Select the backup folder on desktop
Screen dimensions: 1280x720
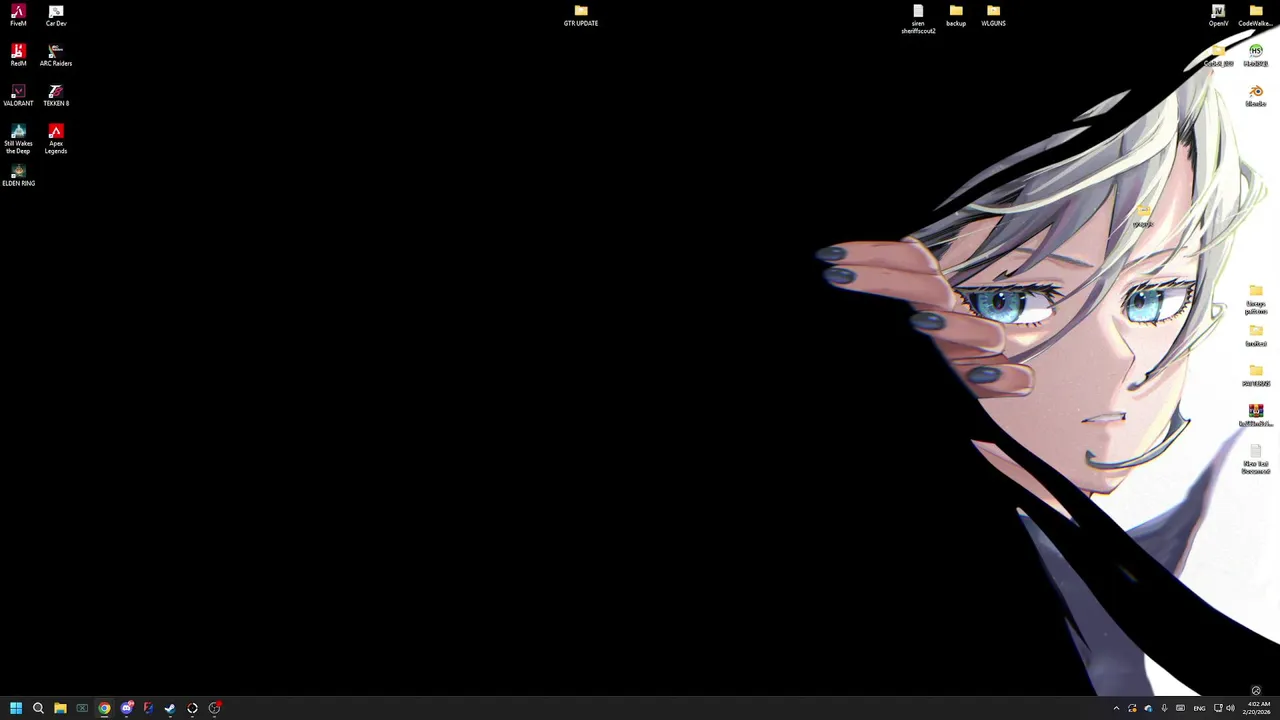click(956, 16)
